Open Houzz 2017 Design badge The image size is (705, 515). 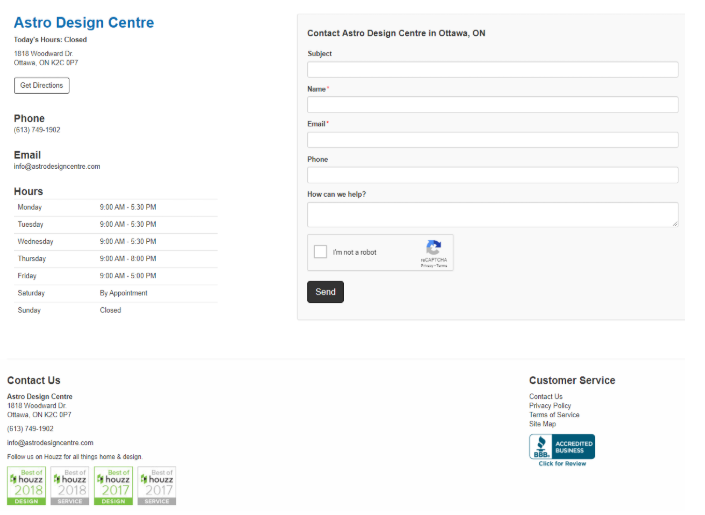point(113,486)
